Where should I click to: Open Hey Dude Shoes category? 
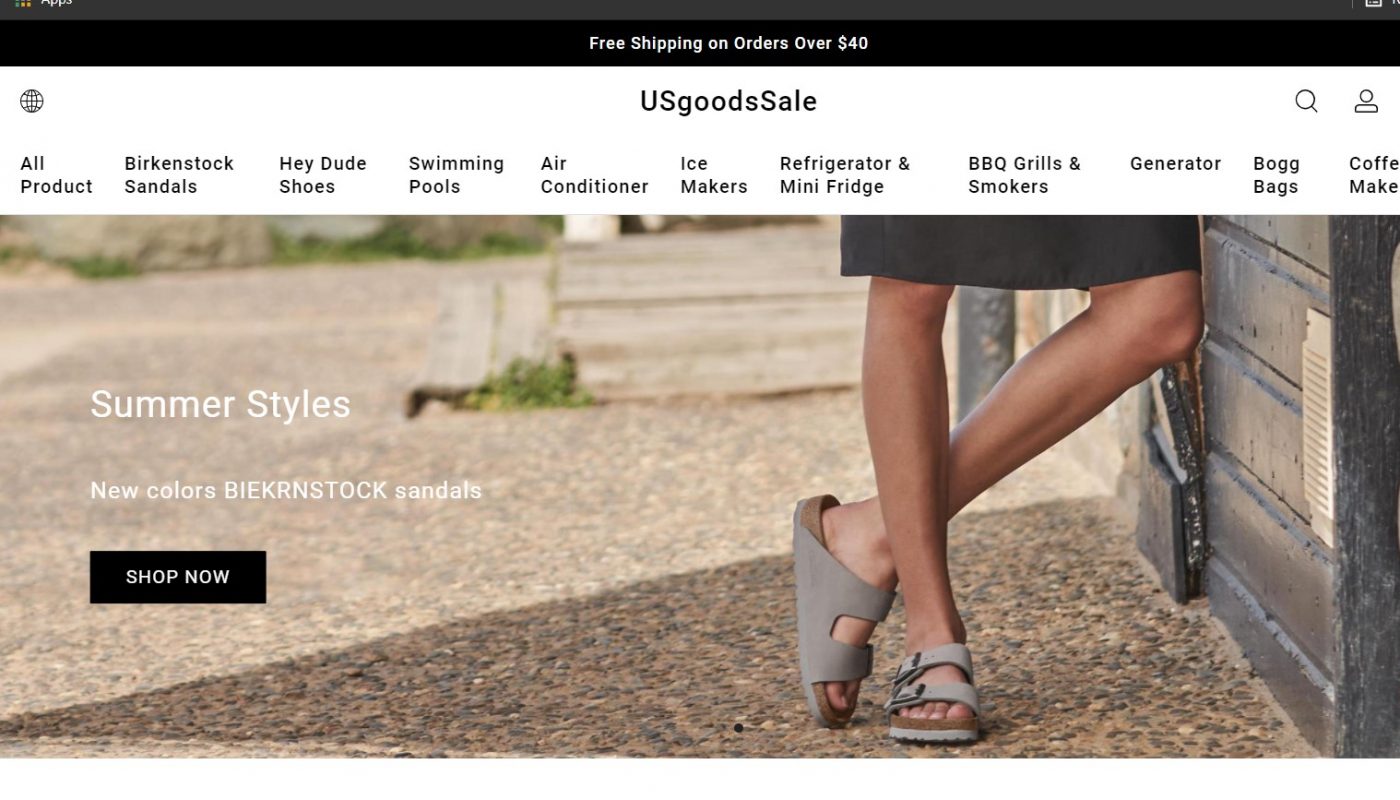tap(323, 175)
